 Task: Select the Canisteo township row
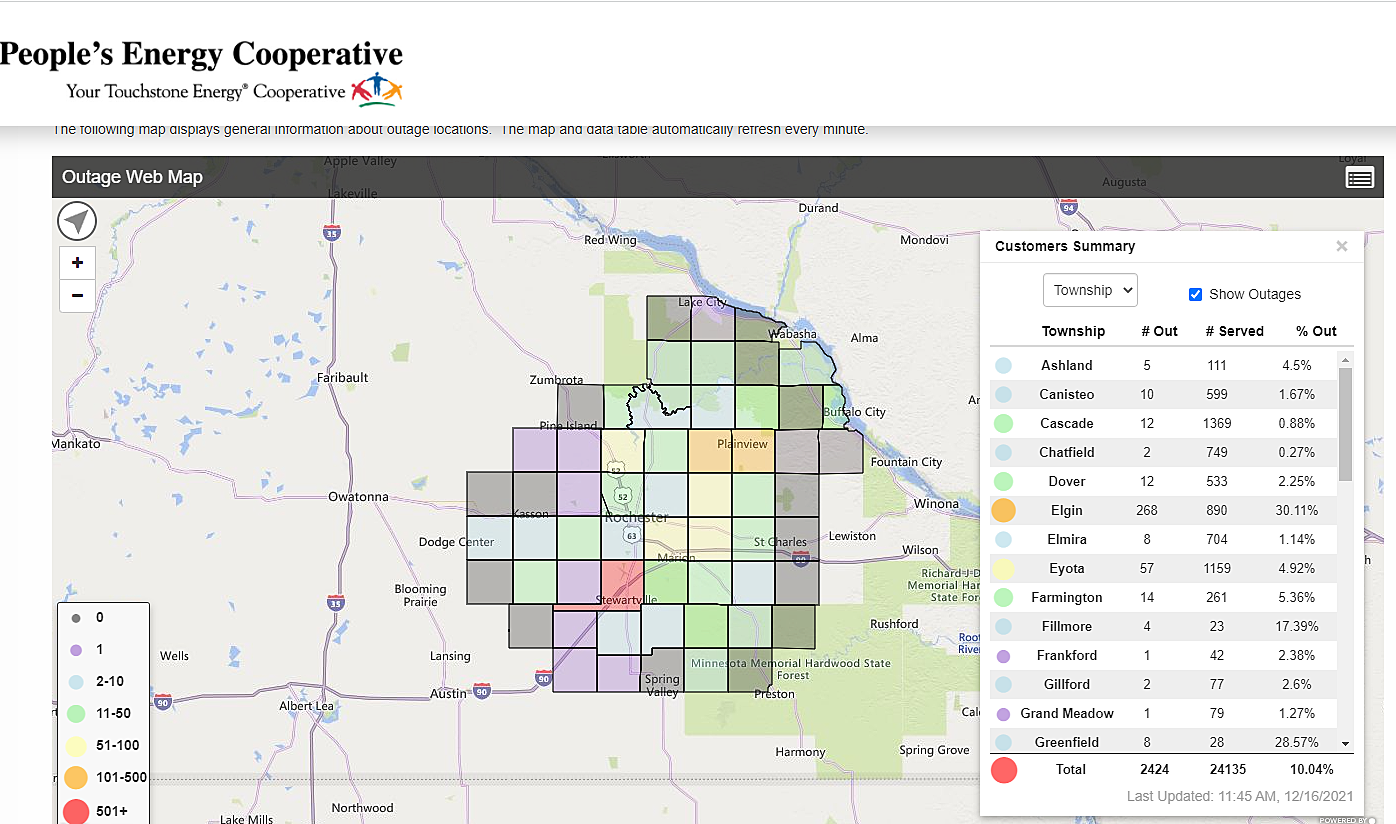tap(1164, 395)
